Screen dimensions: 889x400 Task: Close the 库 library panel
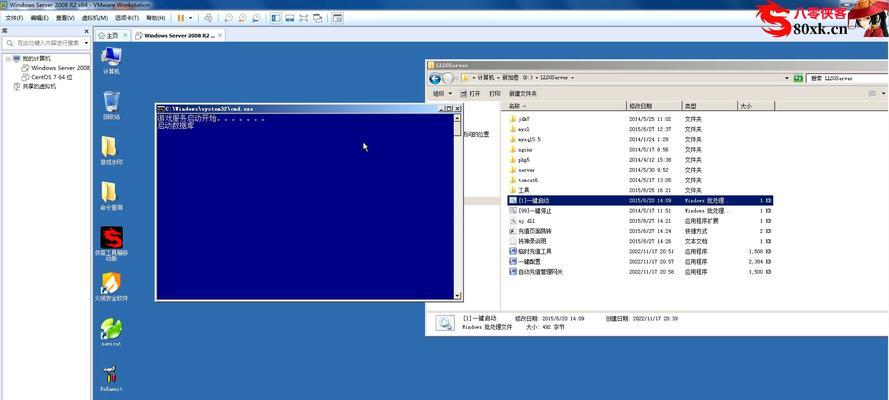pos(87,31)
